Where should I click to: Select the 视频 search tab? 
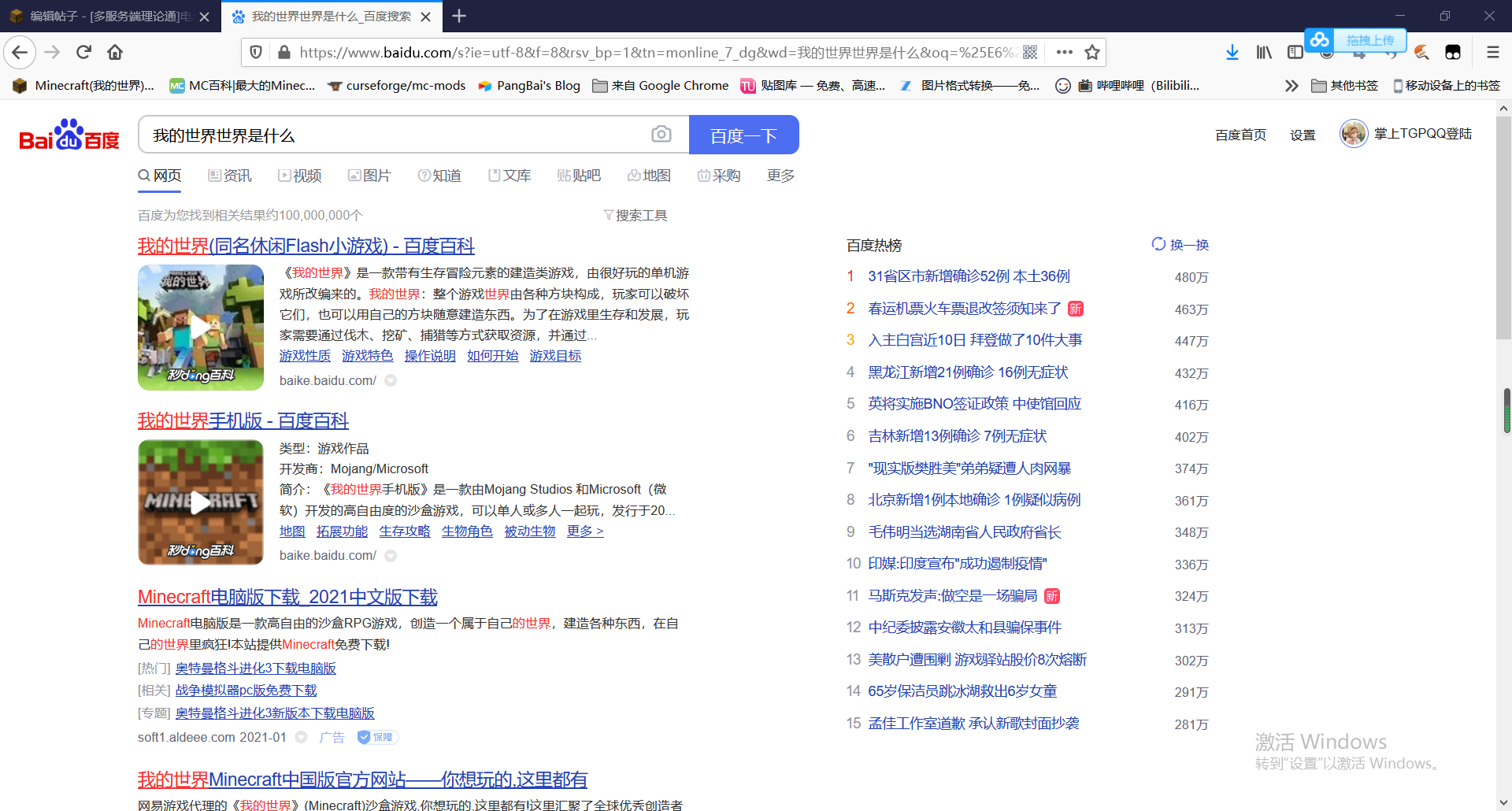pyautogui.click(x=300, y=176)
